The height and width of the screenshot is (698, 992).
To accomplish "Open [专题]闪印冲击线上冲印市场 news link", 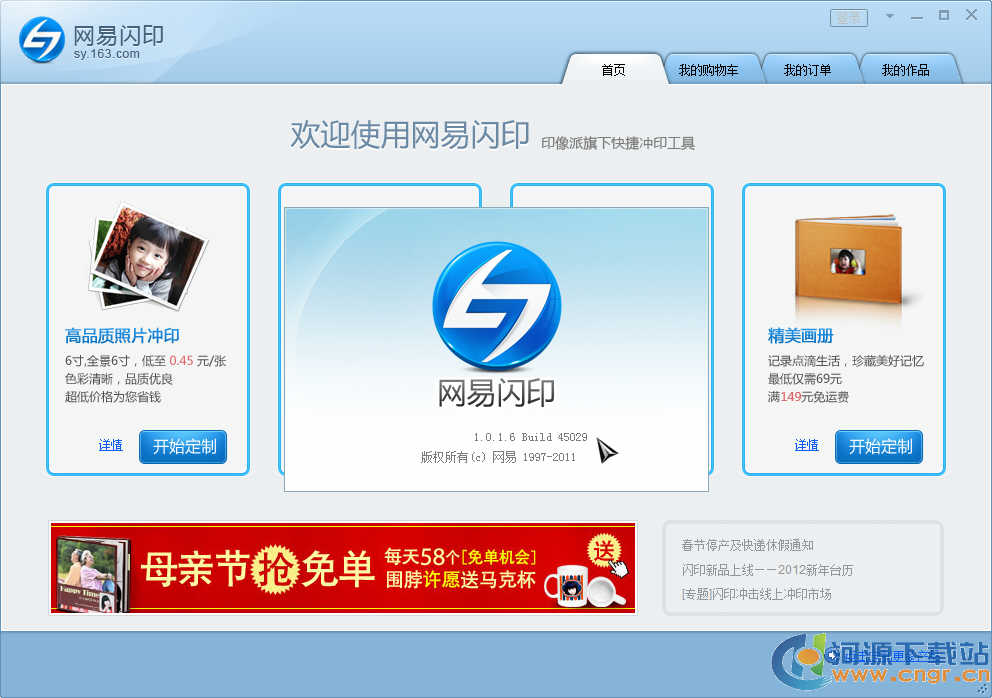I will coord(756,594).
